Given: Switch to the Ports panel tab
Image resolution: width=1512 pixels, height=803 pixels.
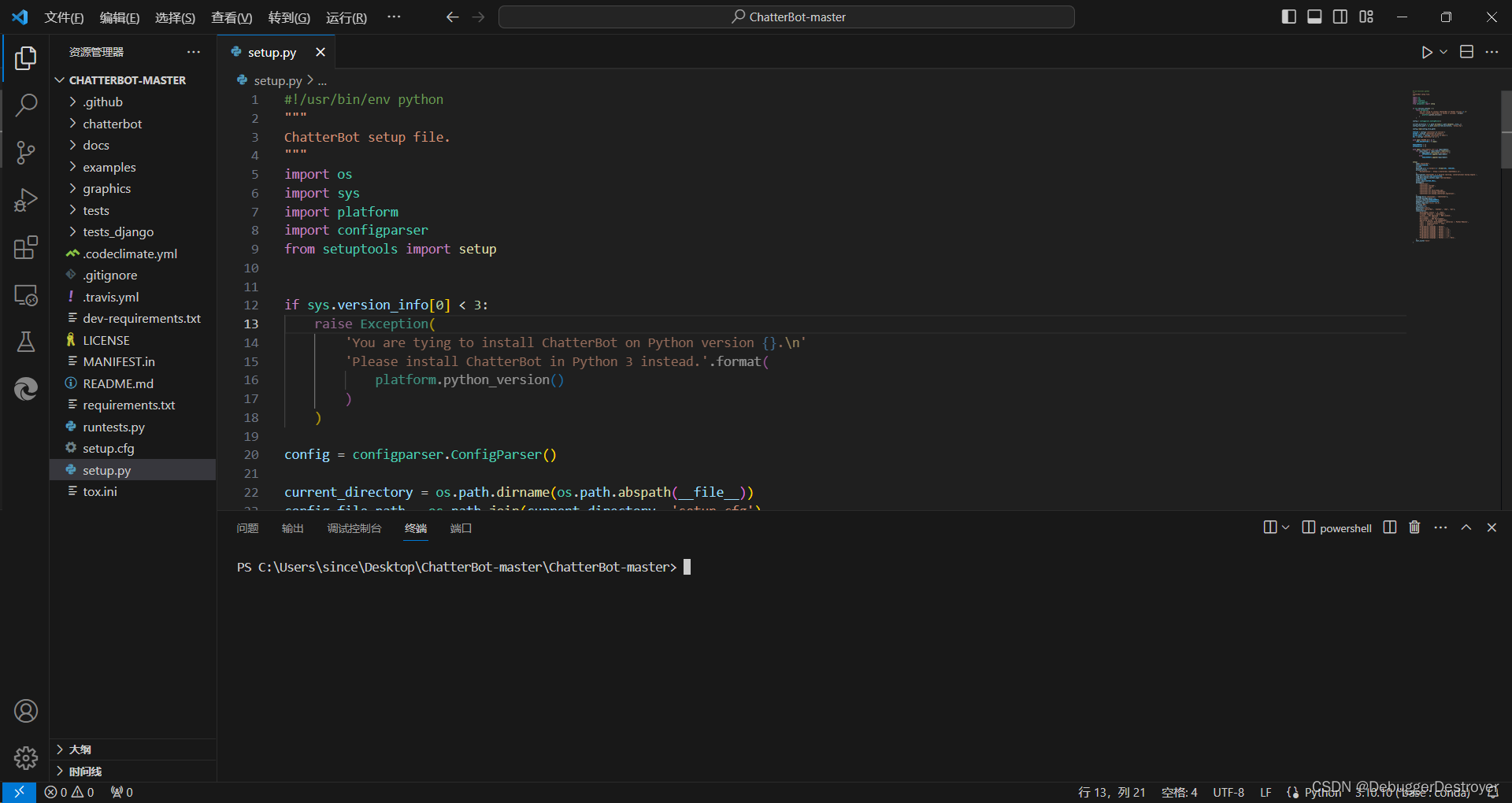Looking at the screenshot, I should (461, 528).
